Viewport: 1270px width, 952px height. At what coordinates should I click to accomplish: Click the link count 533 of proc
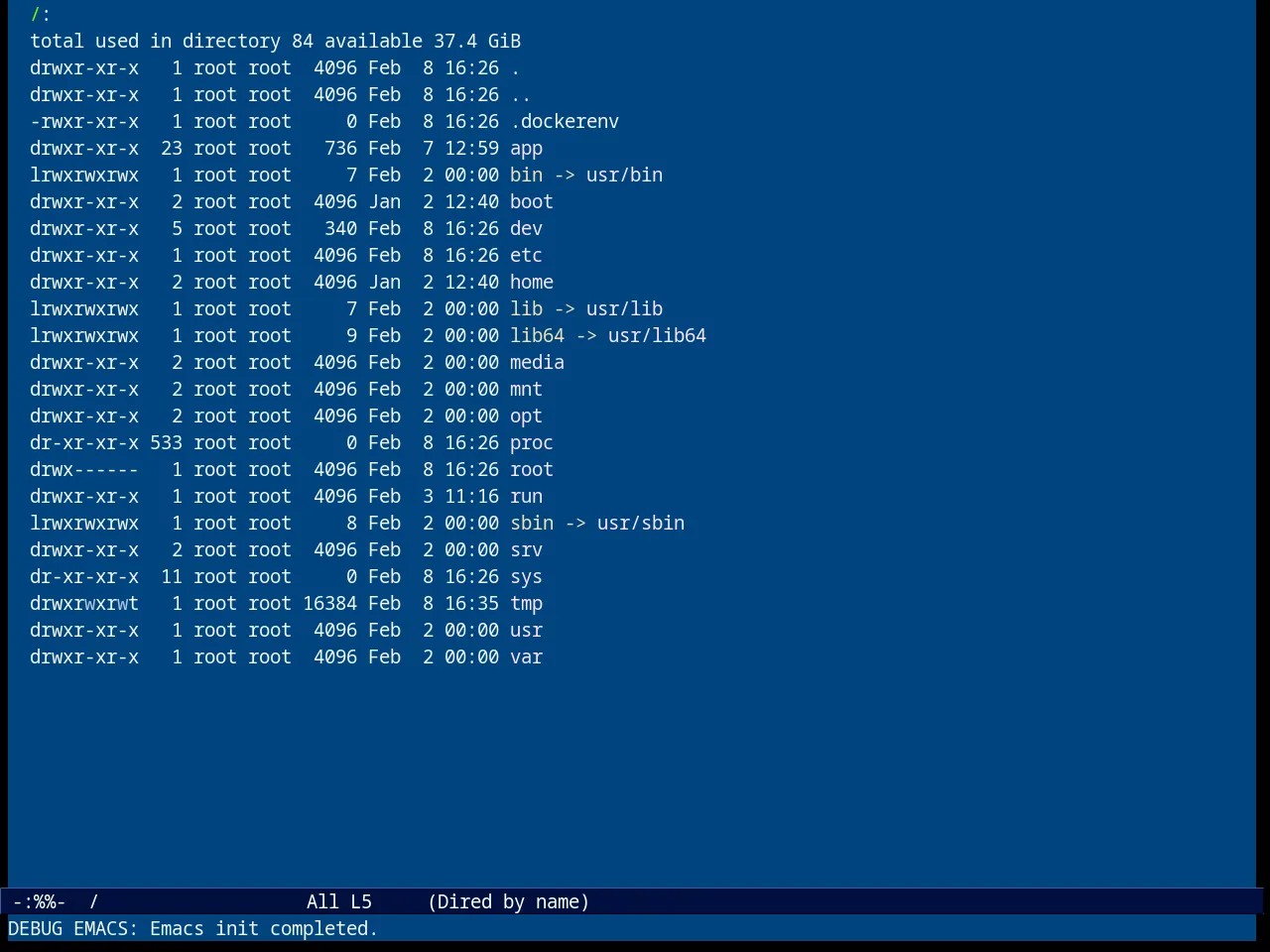(x=166, y=443)
